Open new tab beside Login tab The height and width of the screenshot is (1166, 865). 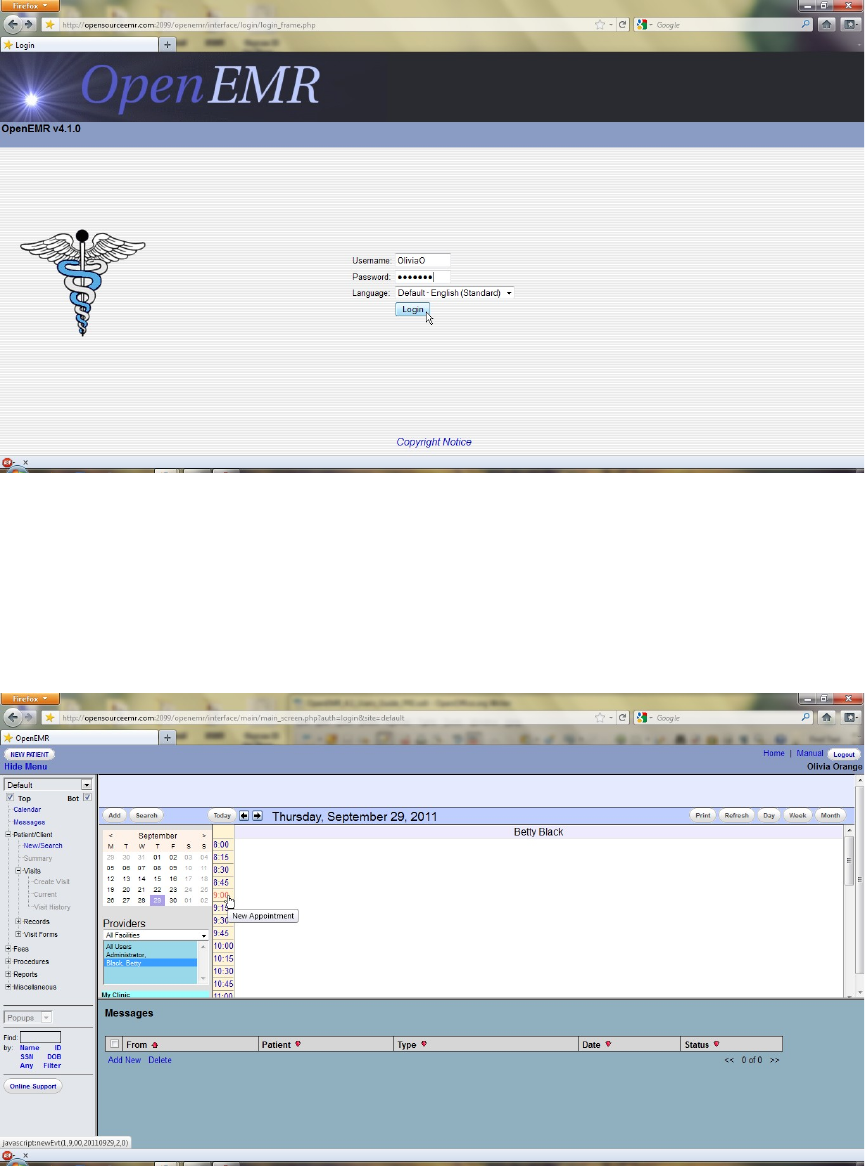(x=167, y=45)
